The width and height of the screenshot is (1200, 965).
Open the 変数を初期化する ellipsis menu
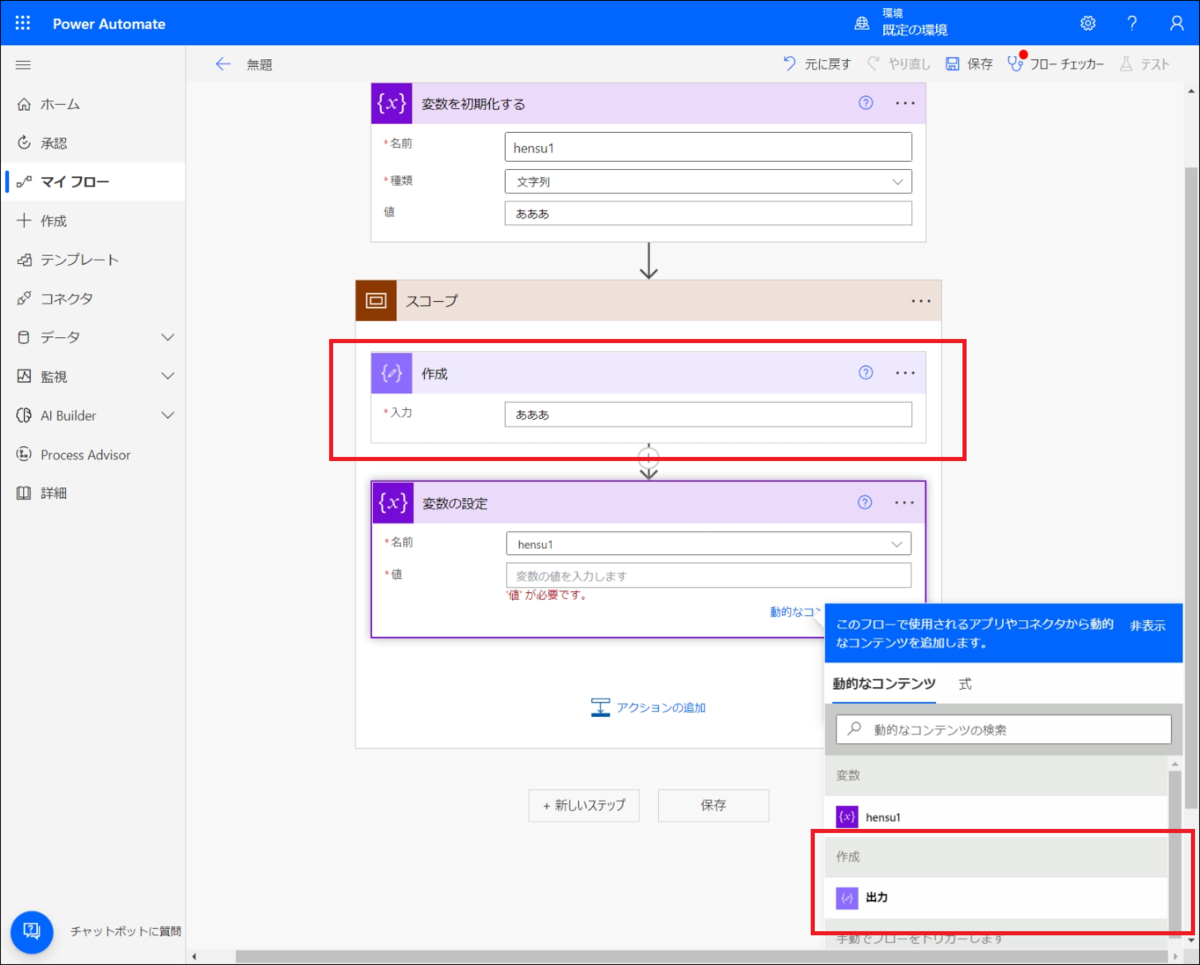coord(905,103)
